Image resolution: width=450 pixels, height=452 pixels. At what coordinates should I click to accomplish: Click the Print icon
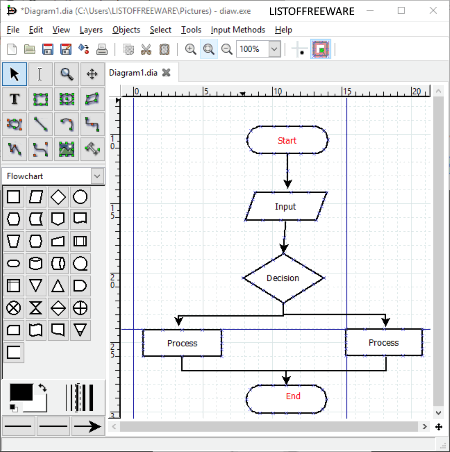(102, 49)
